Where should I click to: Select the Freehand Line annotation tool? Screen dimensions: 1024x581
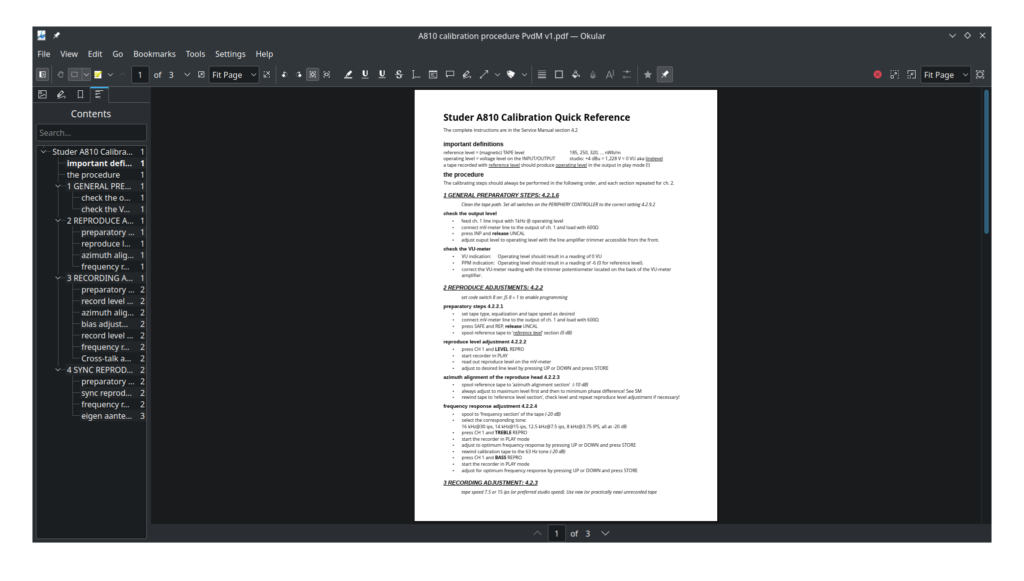(x=467, y=75)
